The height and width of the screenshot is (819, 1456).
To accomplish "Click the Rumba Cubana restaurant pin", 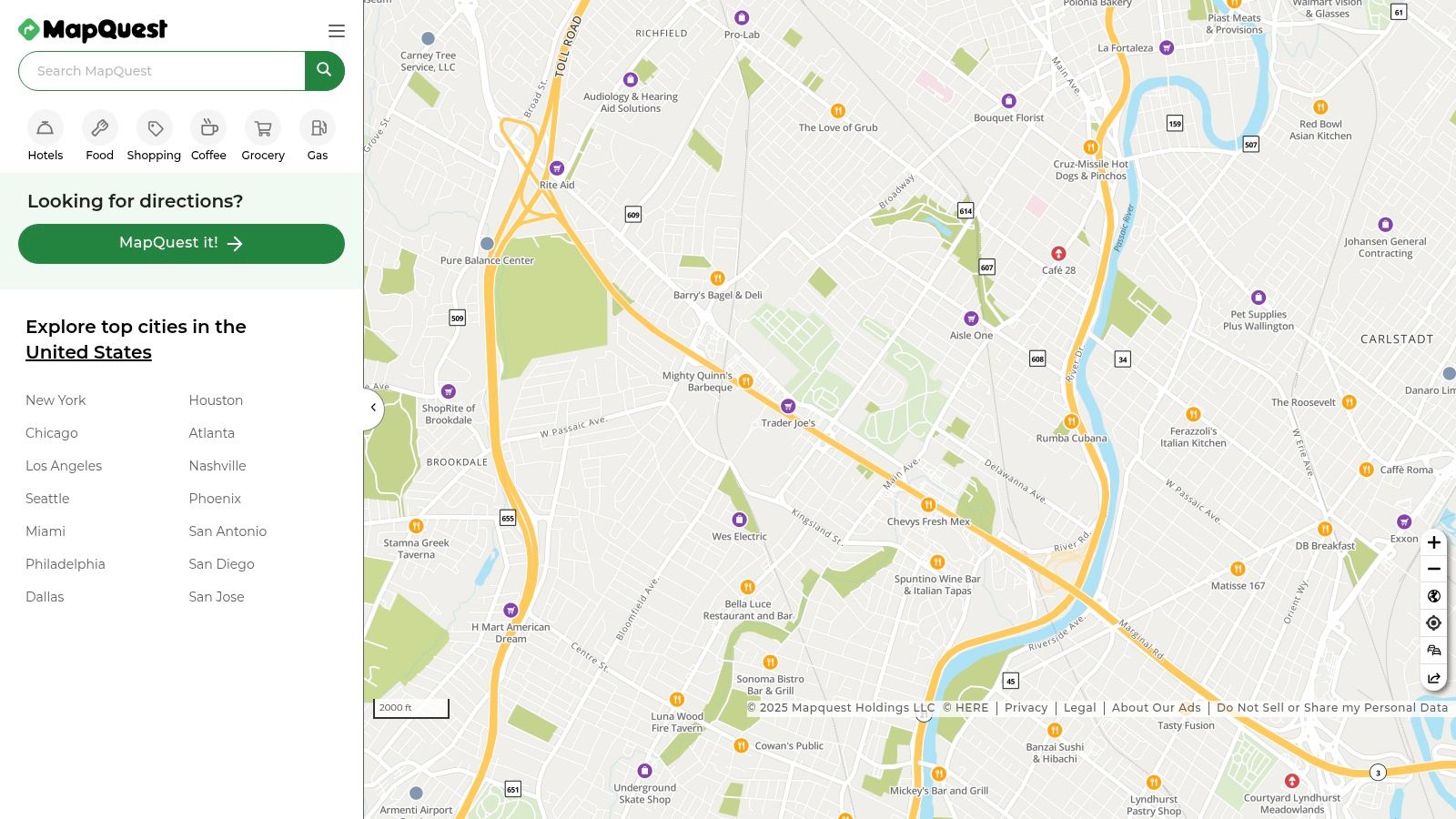I will (1071, 421).
